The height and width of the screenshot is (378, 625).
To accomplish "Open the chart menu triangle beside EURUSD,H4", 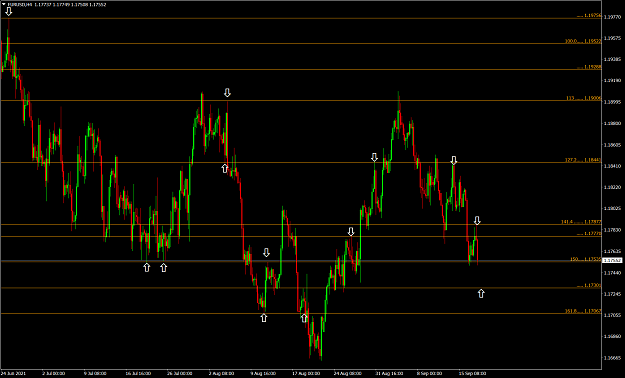I will (x=4, y=4).
